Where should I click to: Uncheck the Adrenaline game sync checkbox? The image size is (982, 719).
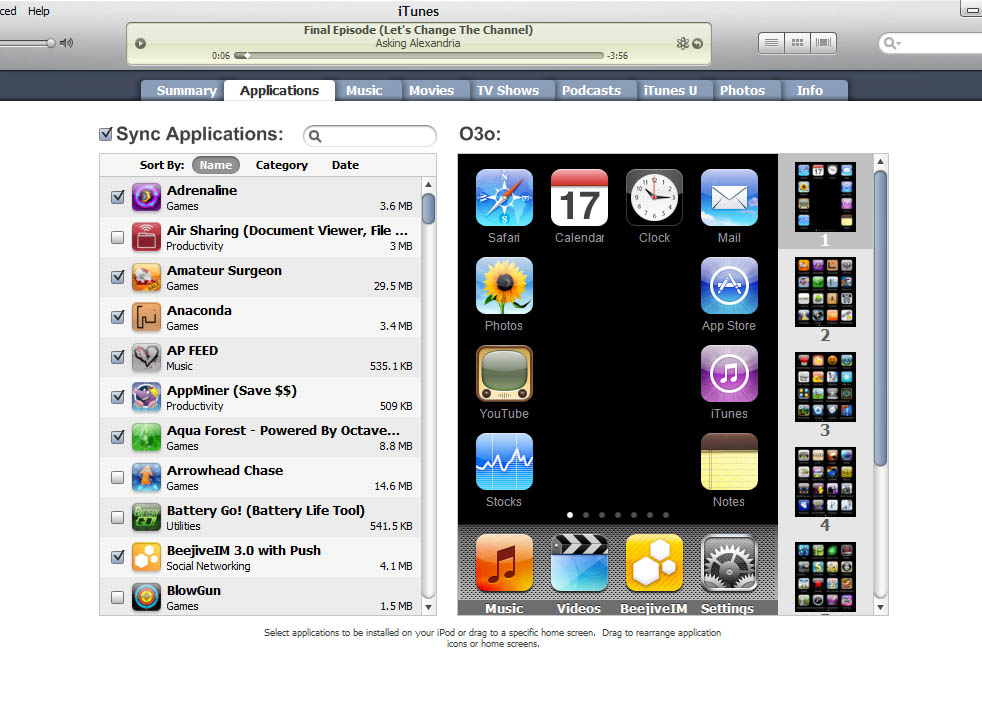(117, 197)
